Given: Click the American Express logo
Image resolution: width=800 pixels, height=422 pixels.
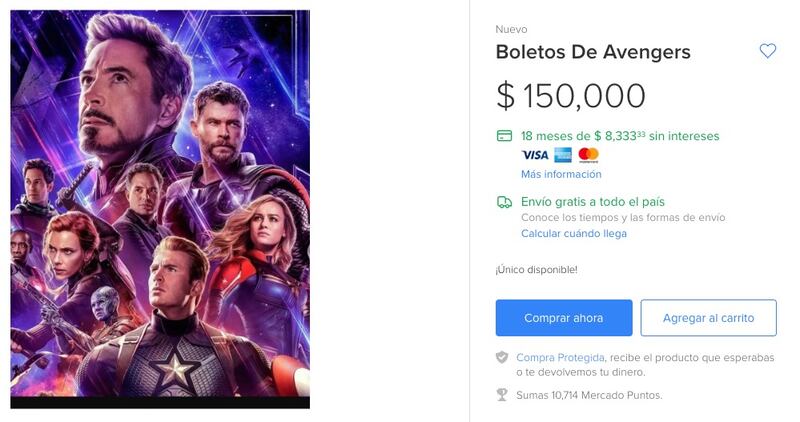Looking at the screenshot, I should coord(563,155).
